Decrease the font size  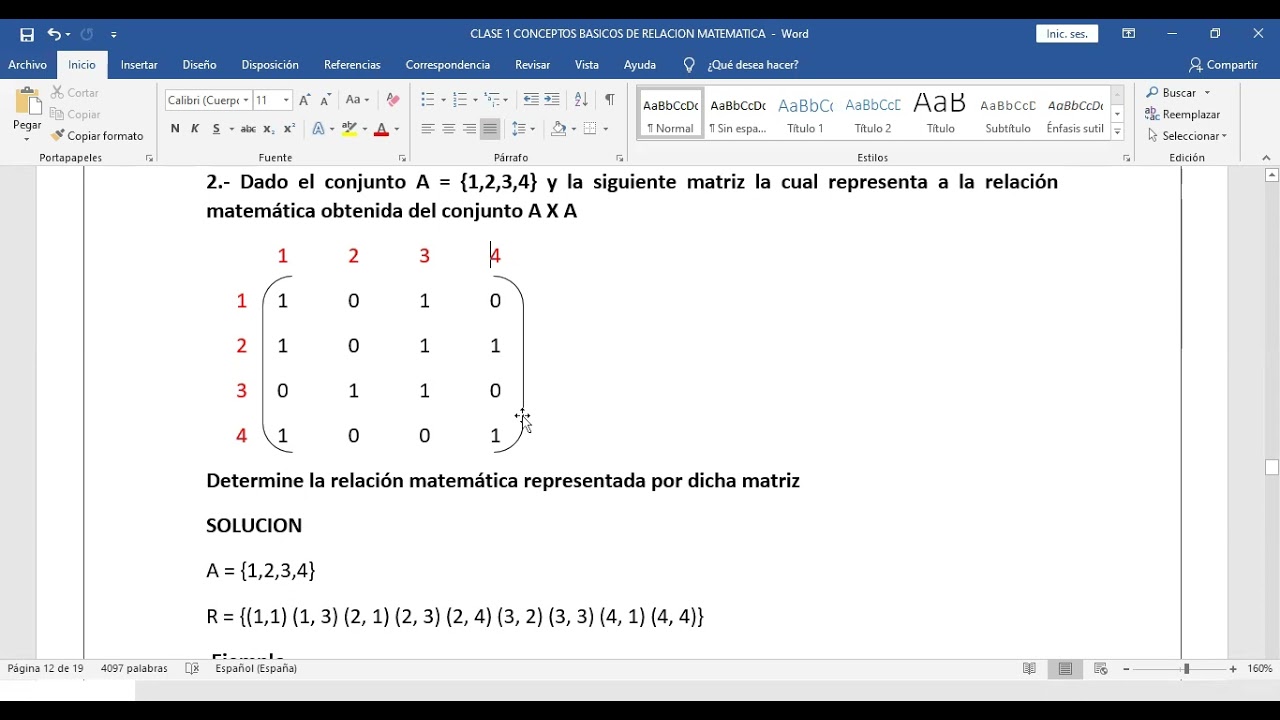[325, 100]
